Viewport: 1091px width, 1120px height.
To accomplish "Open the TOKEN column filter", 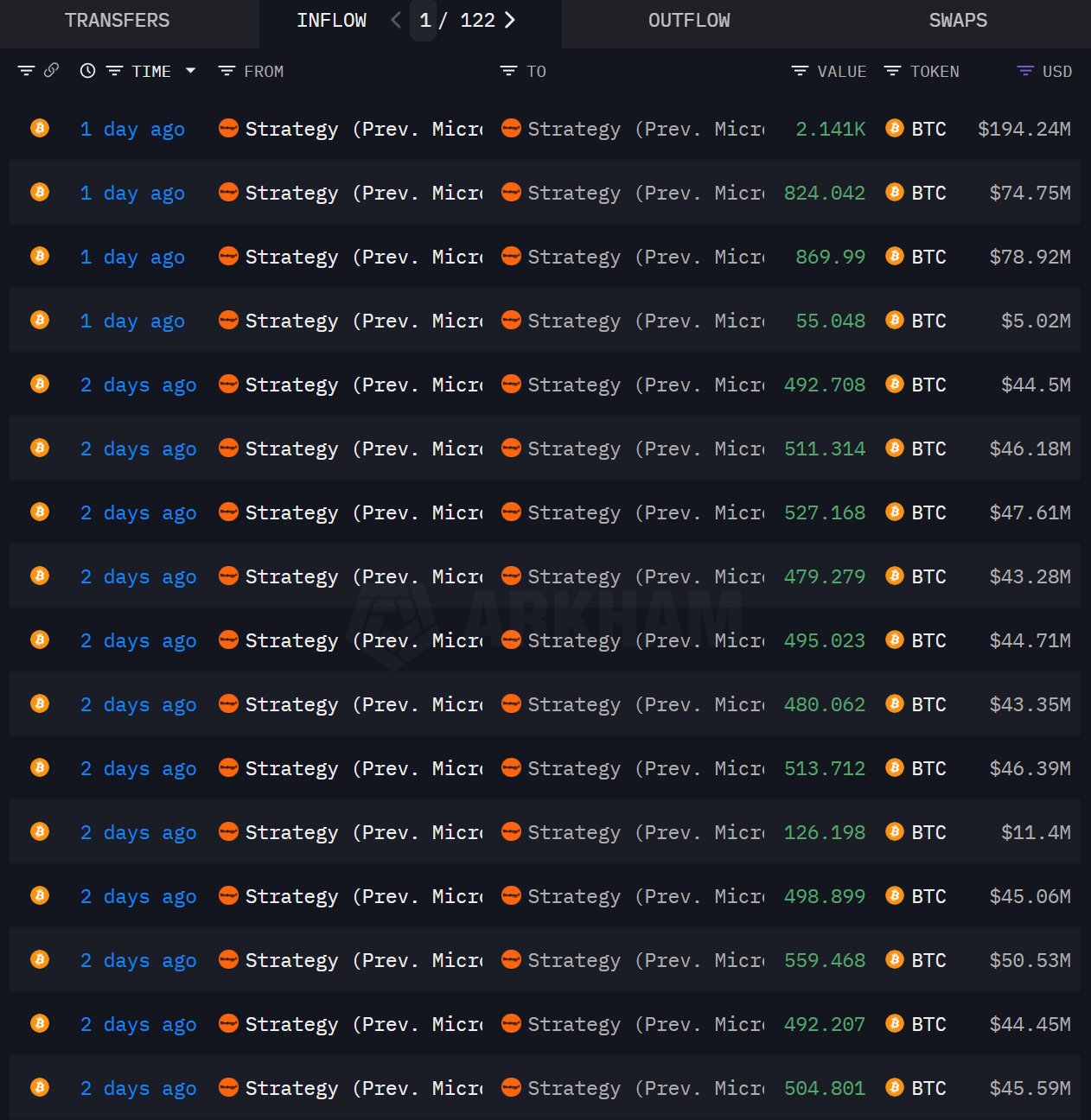I will pyautogui.click(x=893, y=71).
